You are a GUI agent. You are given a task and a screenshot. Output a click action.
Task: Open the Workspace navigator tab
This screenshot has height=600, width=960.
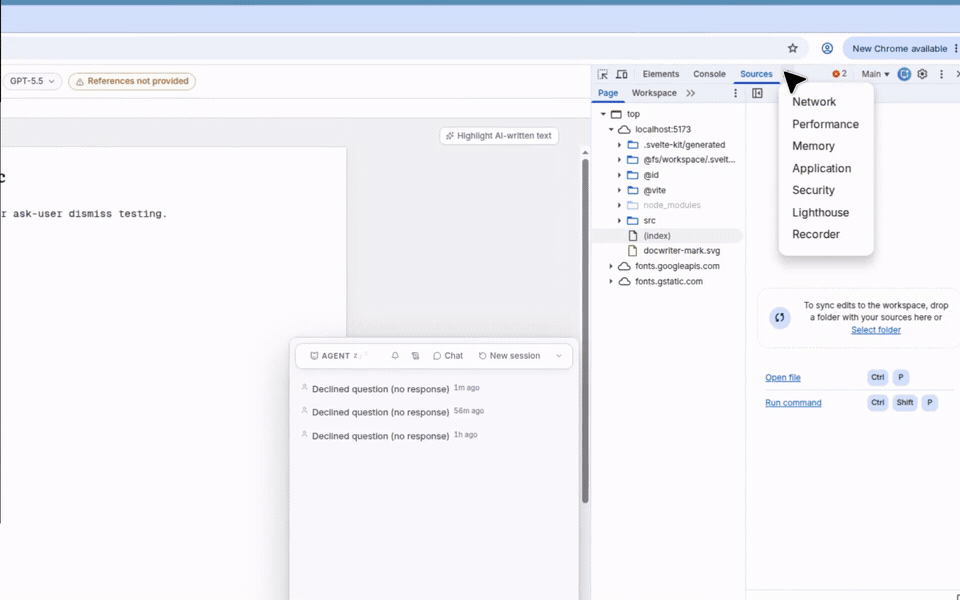[x=654, y=93]
